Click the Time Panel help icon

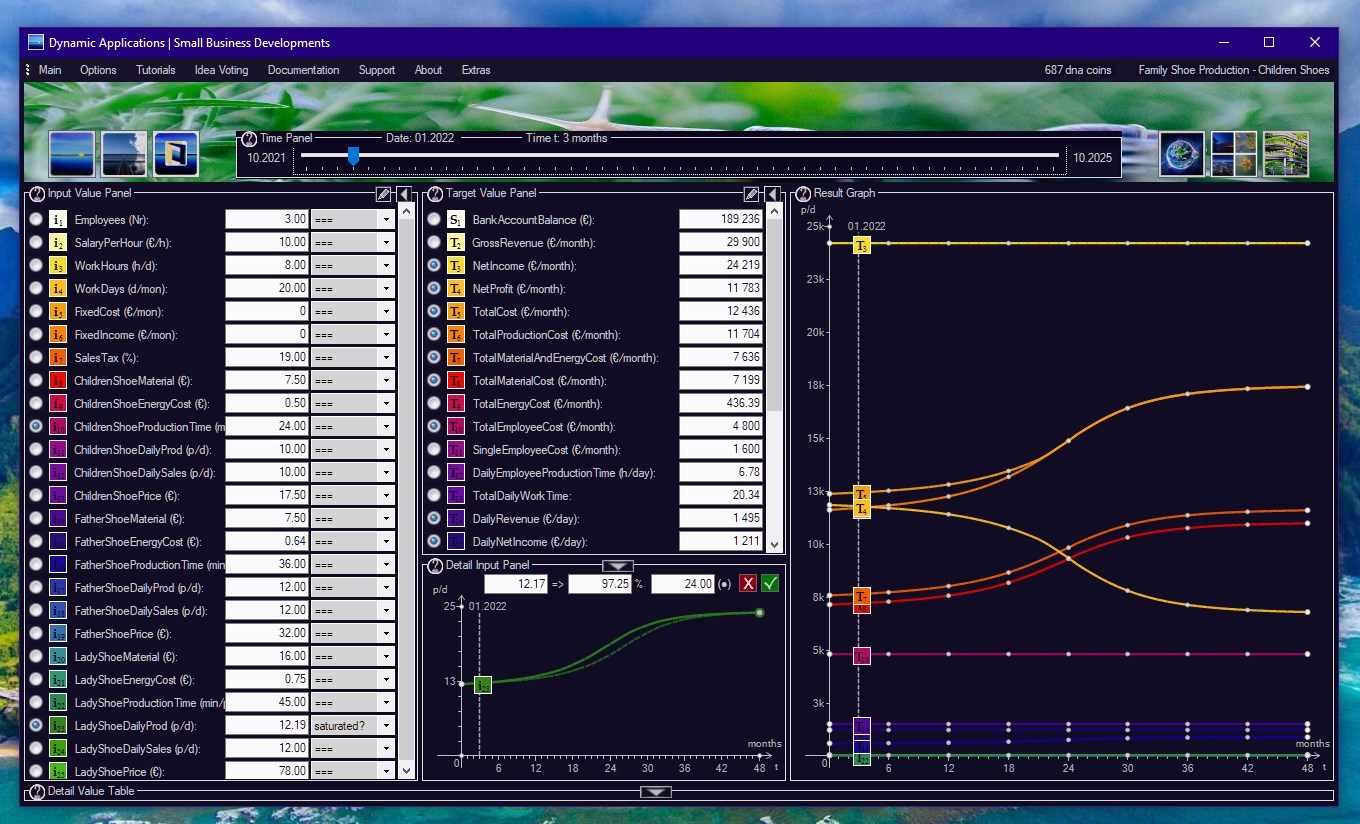point(250,138)
